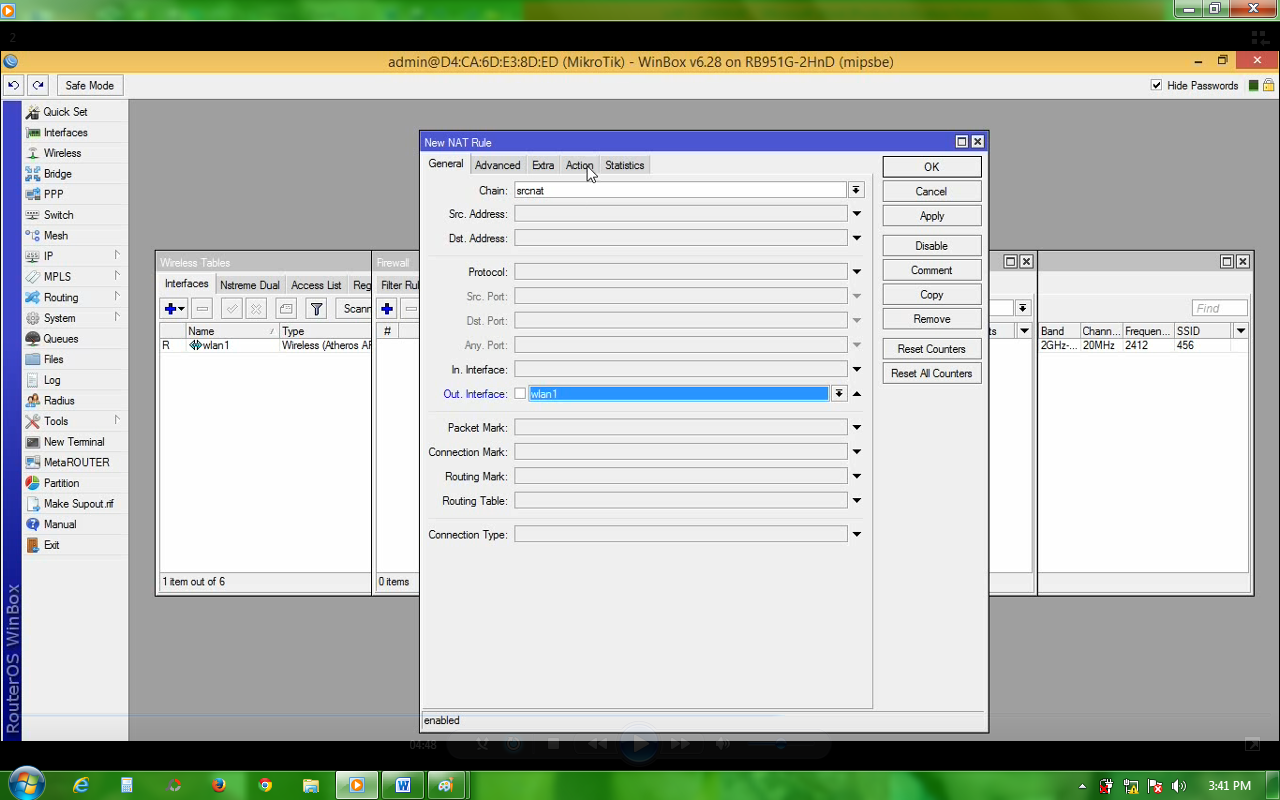
Task: Open Bridge in the sidebar
Action: (57, 174)
